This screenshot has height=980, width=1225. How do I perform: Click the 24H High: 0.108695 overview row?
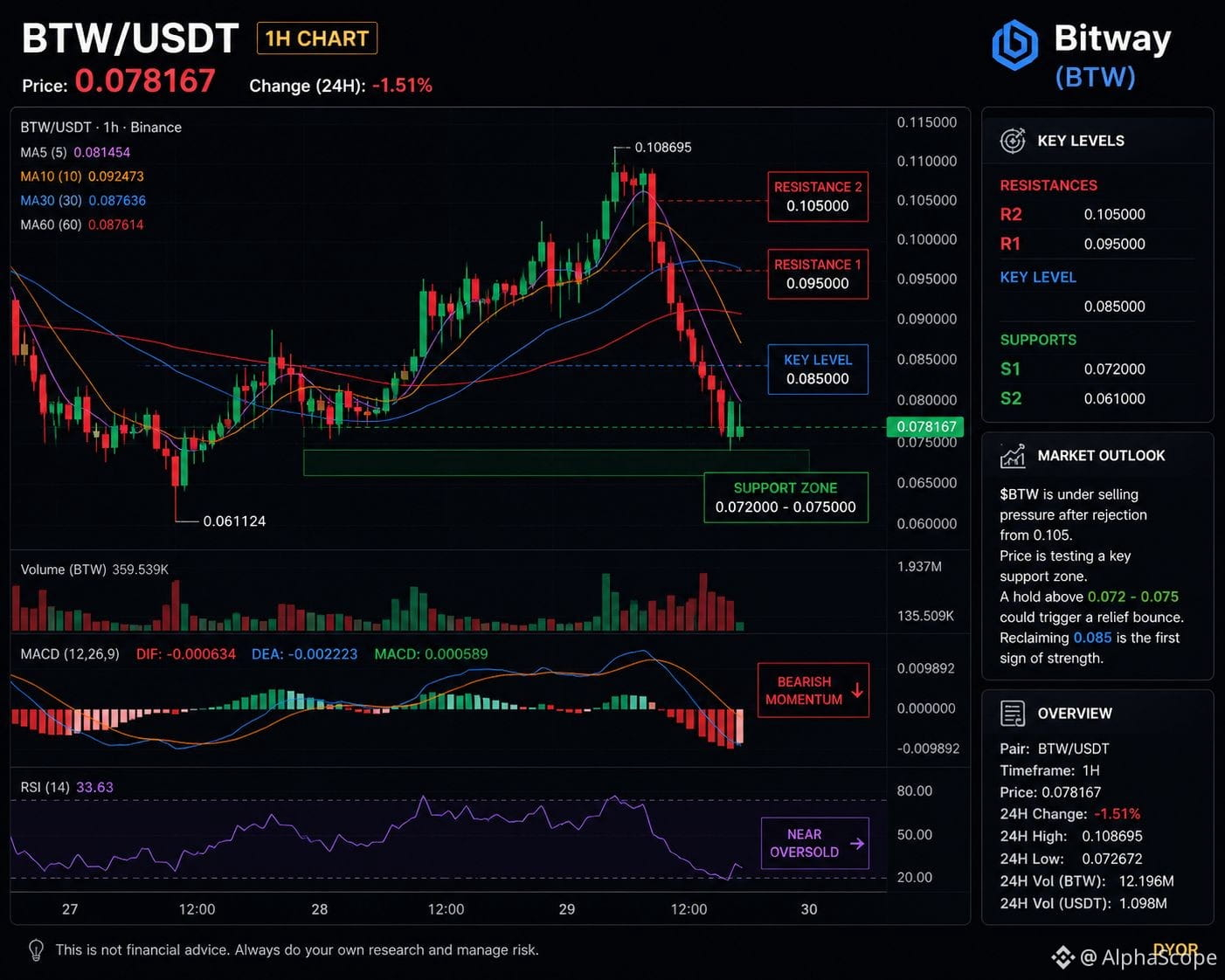[x=1071, y=837]
